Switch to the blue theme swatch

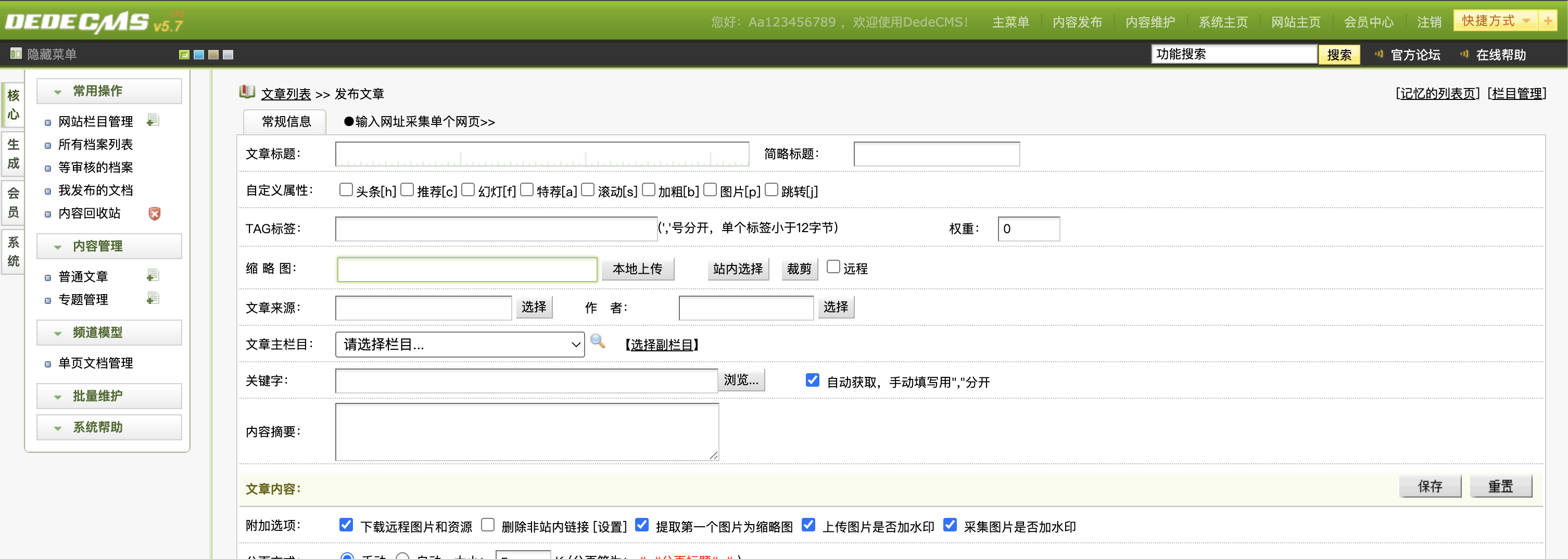tap(198, 55)
